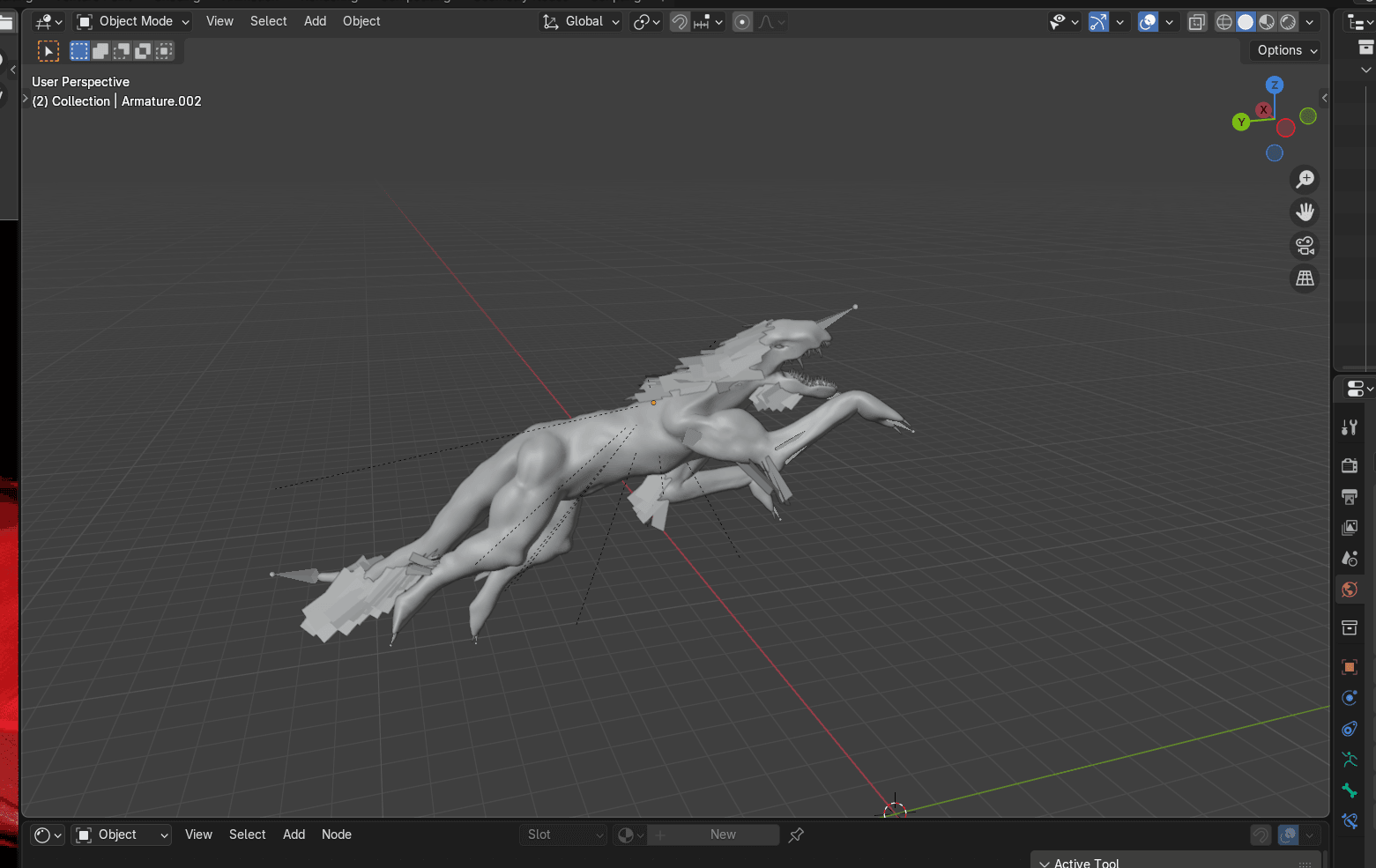1376x868 pixels.
Task: Toggle the camera view icon
Action: point(1305,246)
